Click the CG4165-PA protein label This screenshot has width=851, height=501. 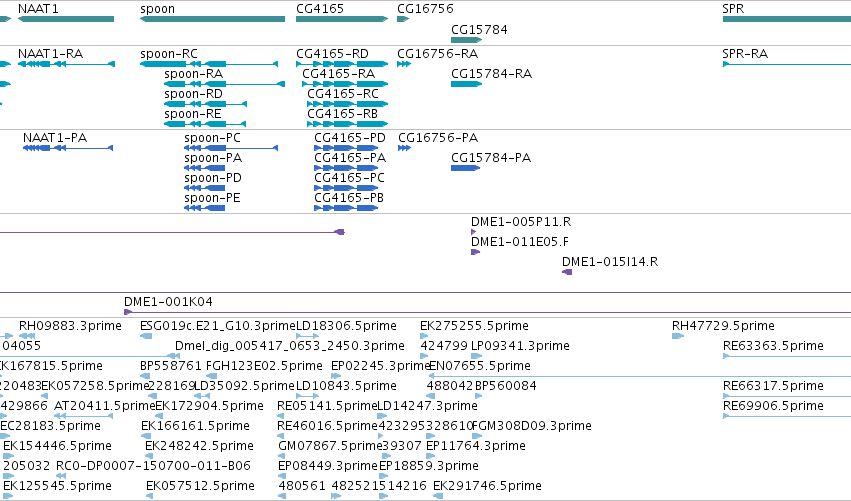[x=350, y=158]
